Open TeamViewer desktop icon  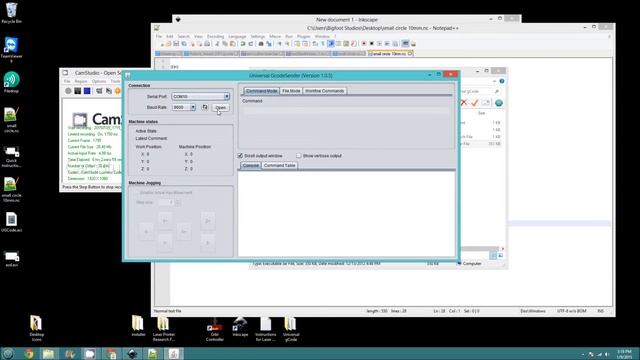click(11, 49)
